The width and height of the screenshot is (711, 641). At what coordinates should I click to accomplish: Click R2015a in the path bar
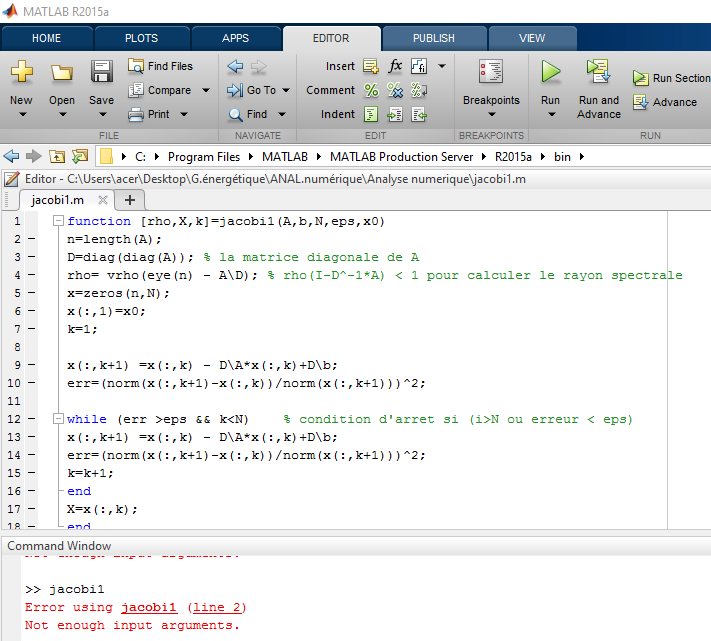pyautogui.click(x=513, y=157)
